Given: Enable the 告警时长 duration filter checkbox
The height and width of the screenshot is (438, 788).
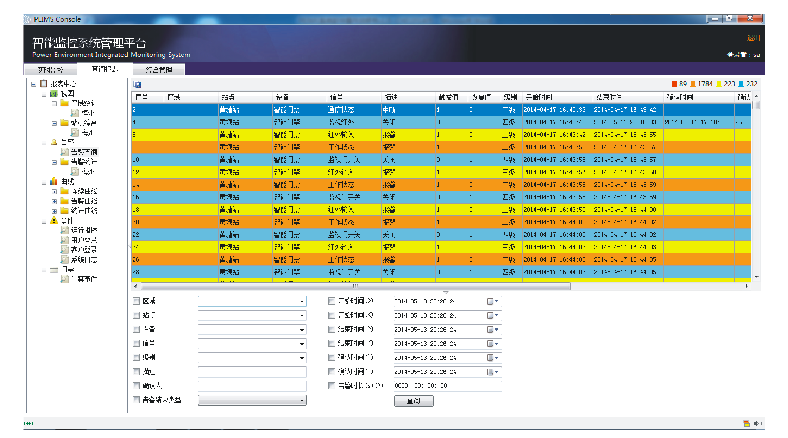Looking at the screenshot, I should (x=331, y=385).
